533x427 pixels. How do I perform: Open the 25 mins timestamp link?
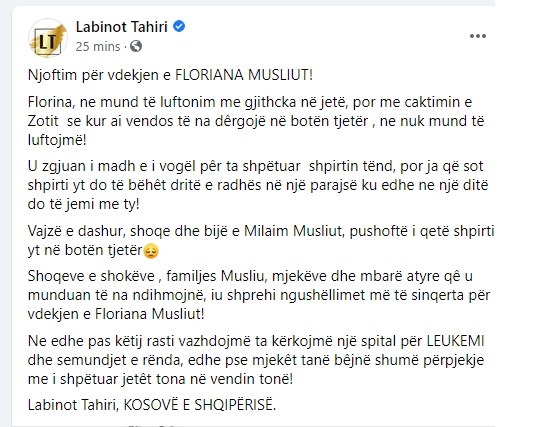click(98, 47)
